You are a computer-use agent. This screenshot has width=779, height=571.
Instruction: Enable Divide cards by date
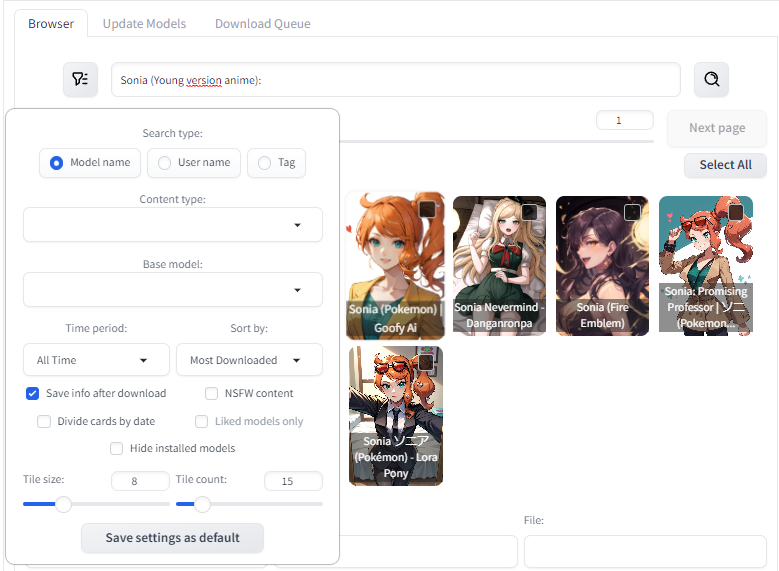click(x=44, y=421)
